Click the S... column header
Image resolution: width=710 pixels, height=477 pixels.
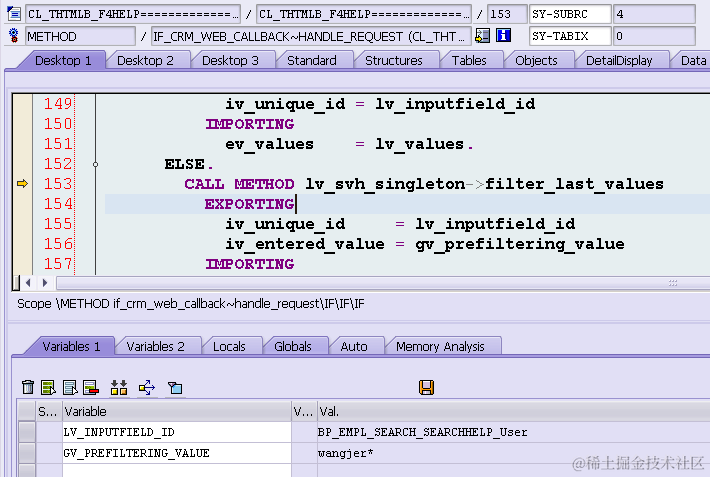(48, 411)
